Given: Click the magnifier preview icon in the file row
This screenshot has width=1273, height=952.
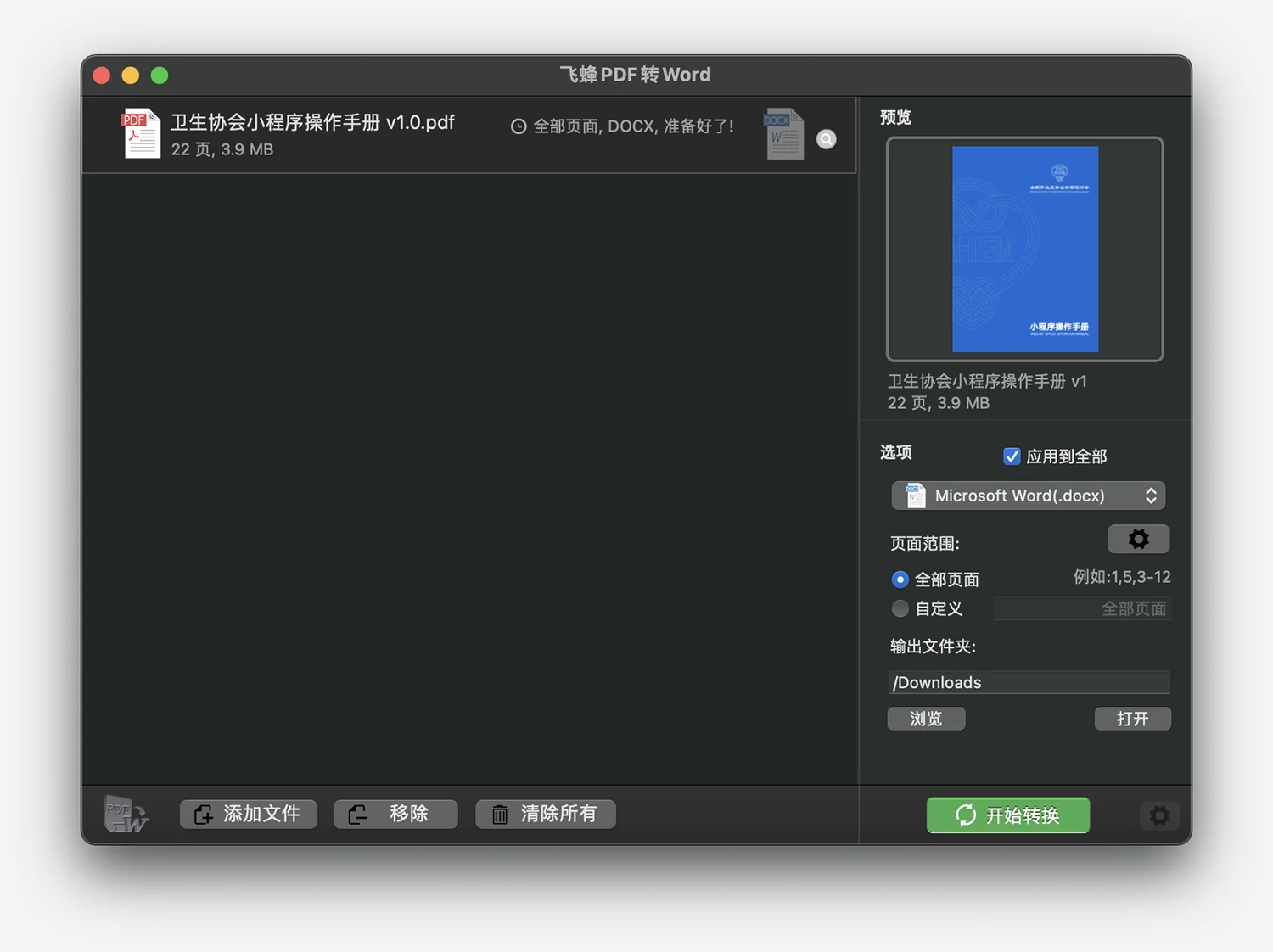Looking at the screenshot, I should click(x=827, y=139).
